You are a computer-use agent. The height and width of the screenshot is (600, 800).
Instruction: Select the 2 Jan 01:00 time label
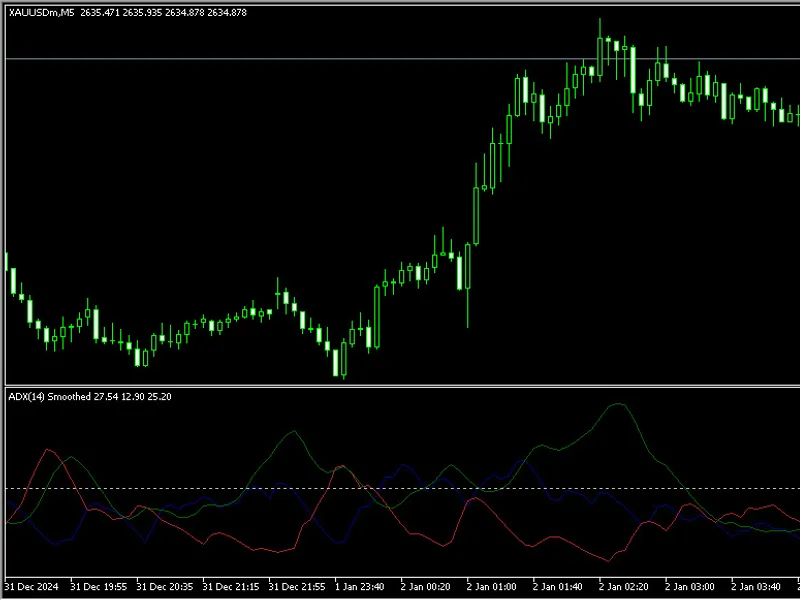pyautogui.click(x=492, y=587)
